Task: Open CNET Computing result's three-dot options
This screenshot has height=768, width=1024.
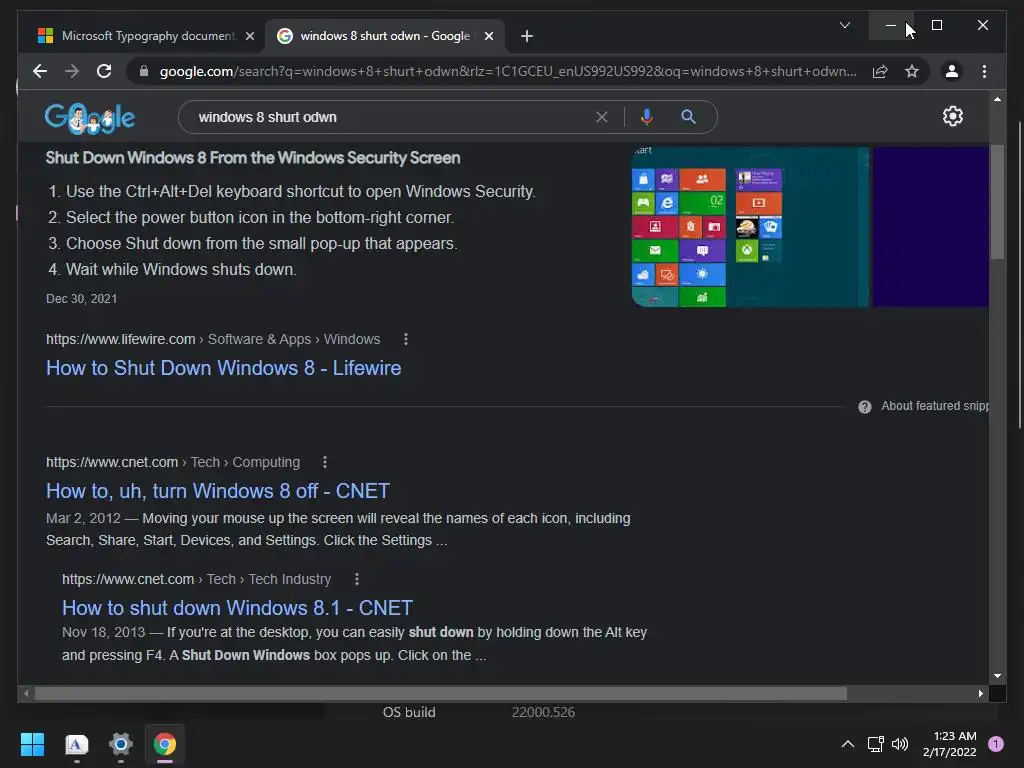Action: coord(325,462)
